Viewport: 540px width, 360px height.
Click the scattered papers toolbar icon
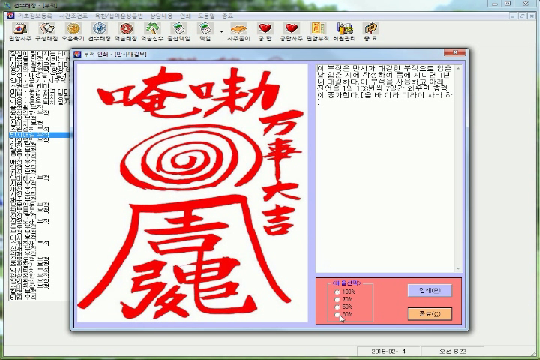click(x=47, y=29)
